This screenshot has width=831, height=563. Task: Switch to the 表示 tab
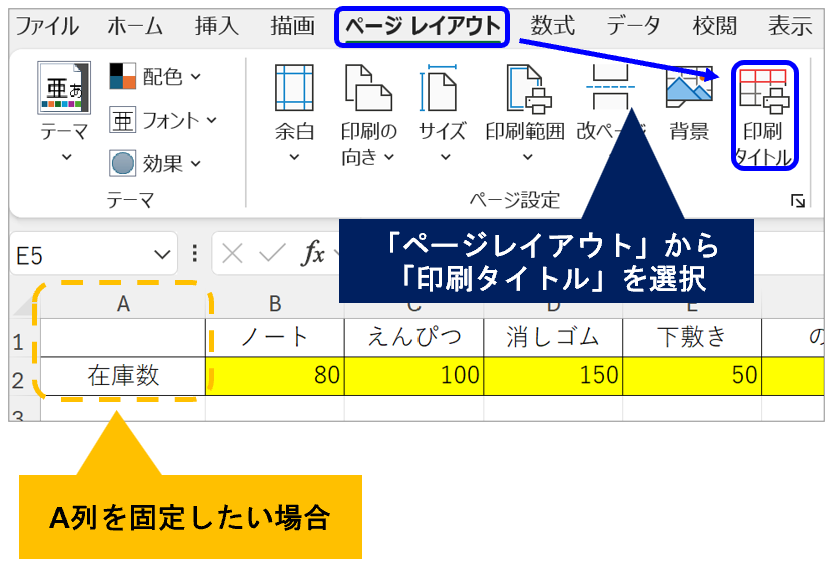click(790, 25)
